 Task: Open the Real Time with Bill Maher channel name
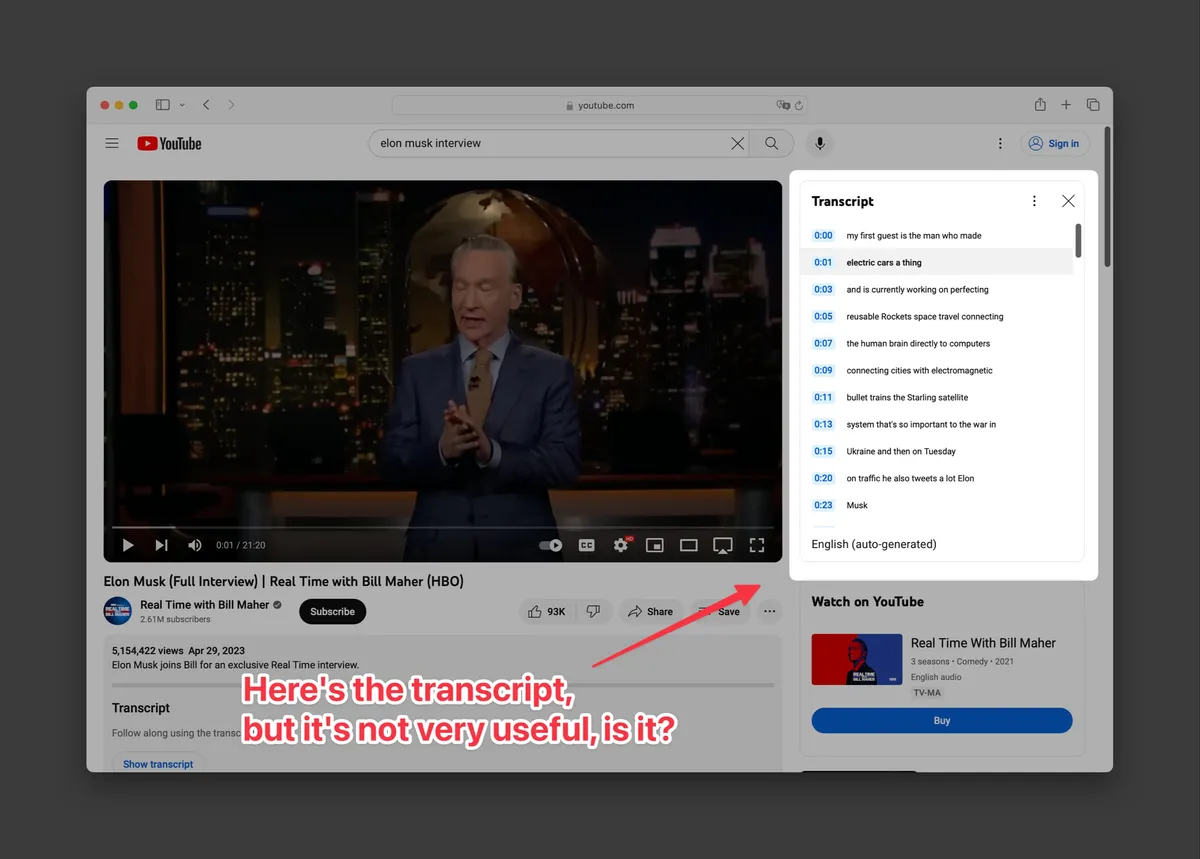pos(205,605)
